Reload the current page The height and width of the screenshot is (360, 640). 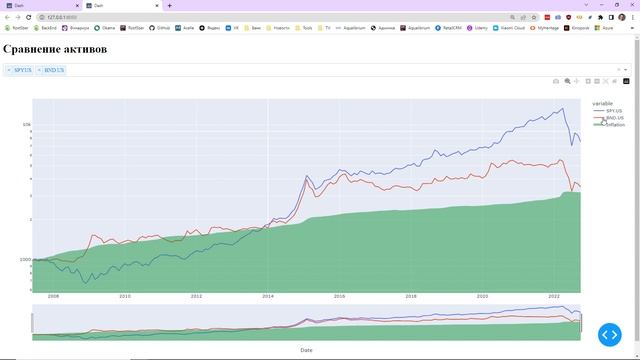pos(29,17)
